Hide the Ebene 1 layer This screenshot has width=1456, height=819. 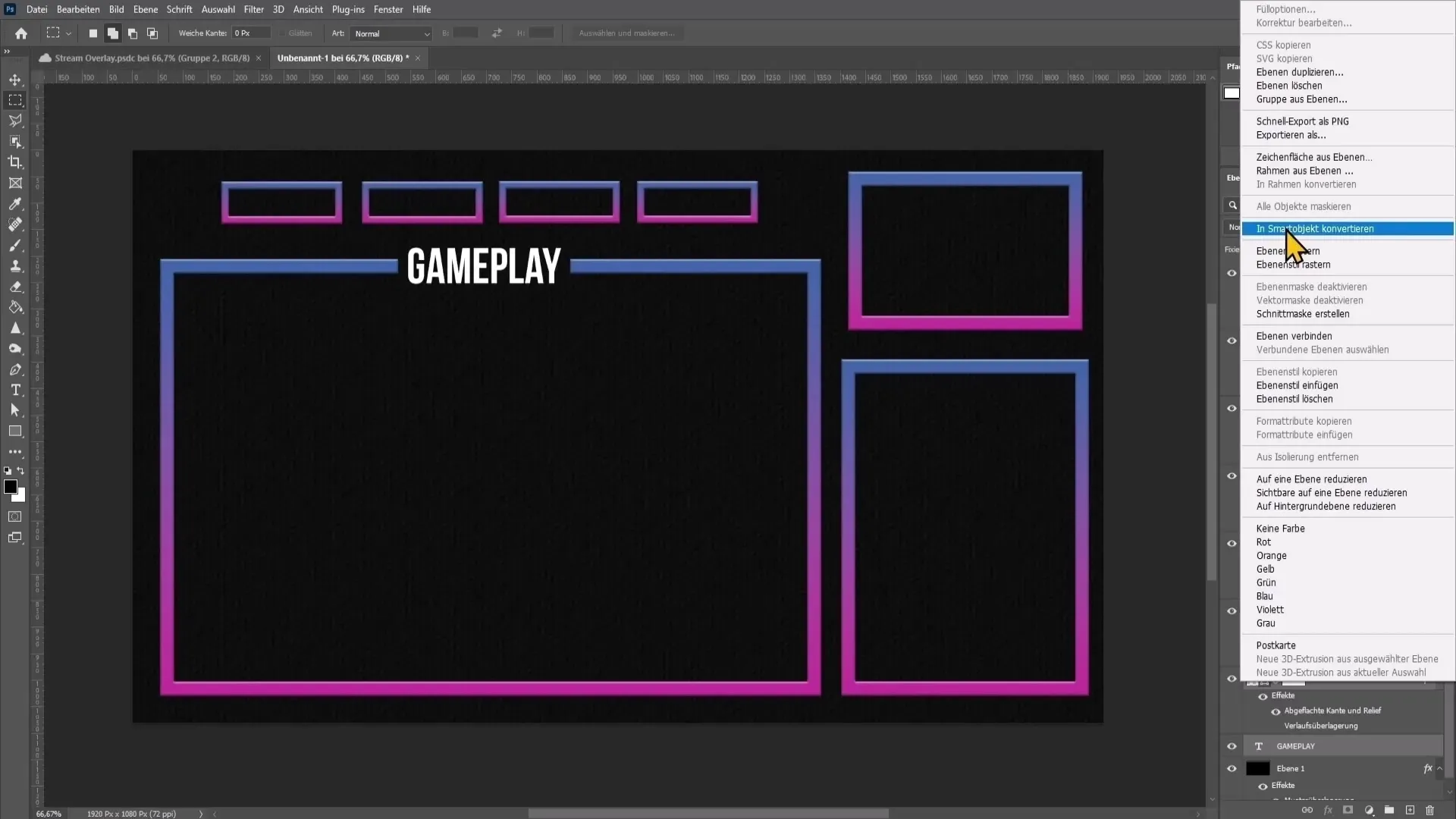1232,768
